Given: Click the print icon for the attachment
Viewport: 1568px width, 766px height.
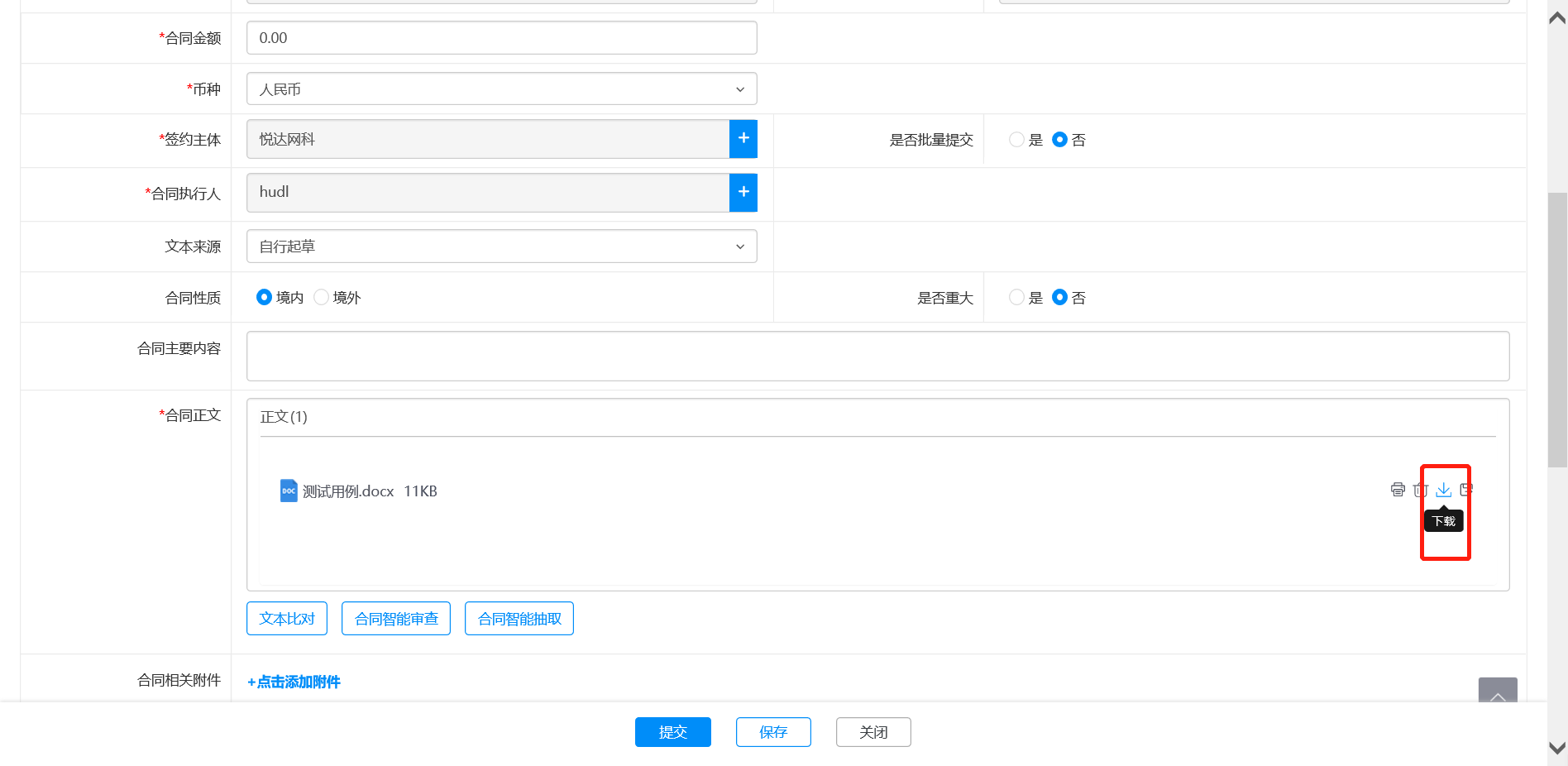Looking at the screenshot, I should (1398, 490).
